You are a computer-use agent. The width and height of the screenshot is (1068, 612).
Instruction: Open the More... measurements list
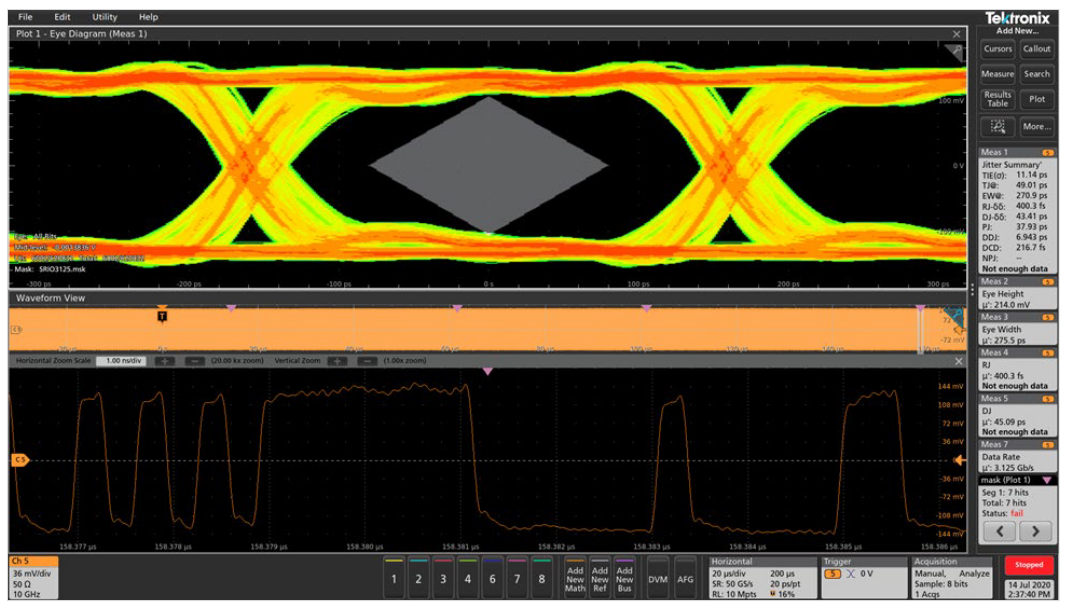tap(1039, 126)
